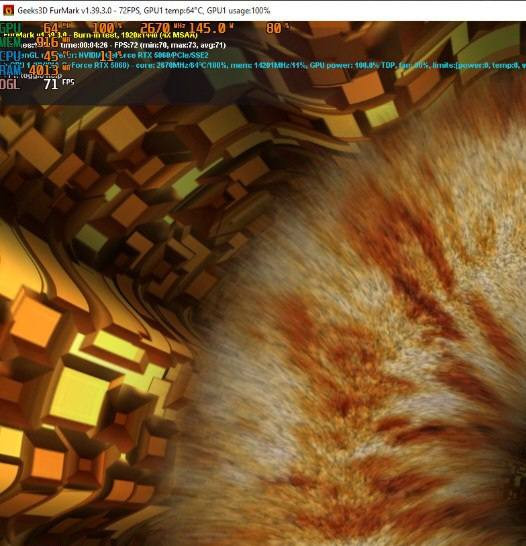Click the Geeks3D FurMark window title text

[x=143, y=10]
